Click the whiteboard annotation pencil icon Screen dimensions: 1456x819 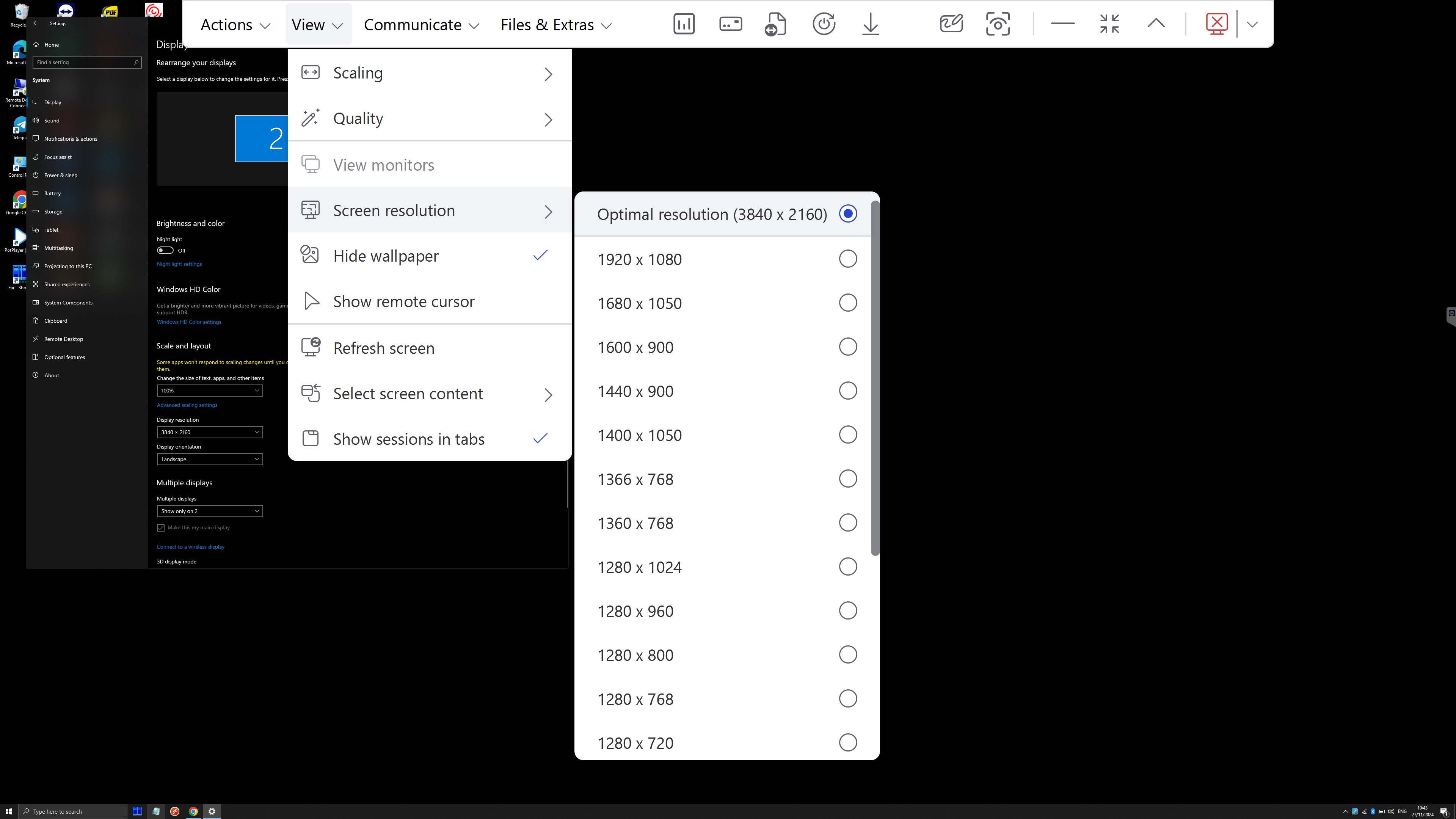(x=951, y=24)
